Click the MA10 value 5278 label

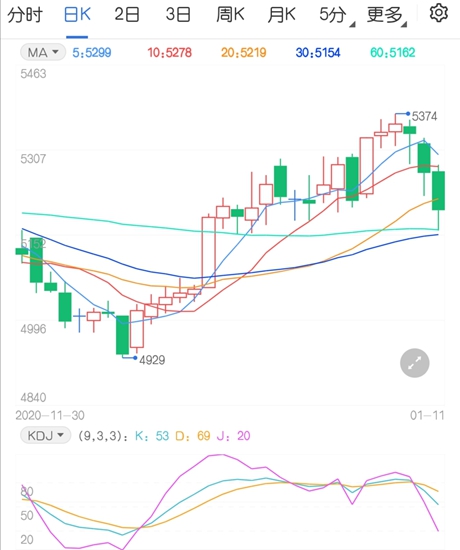169,53
